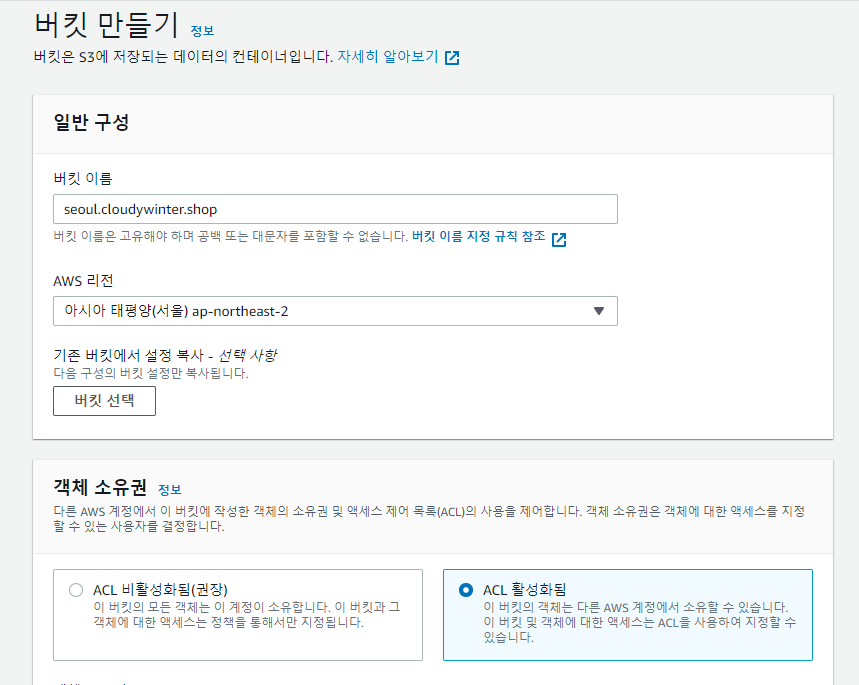Open the 버킷 이름 지정 규칙 참조 link
This screenshot has width=859, height=685.
pyautogui.click(x=479, y=236)
